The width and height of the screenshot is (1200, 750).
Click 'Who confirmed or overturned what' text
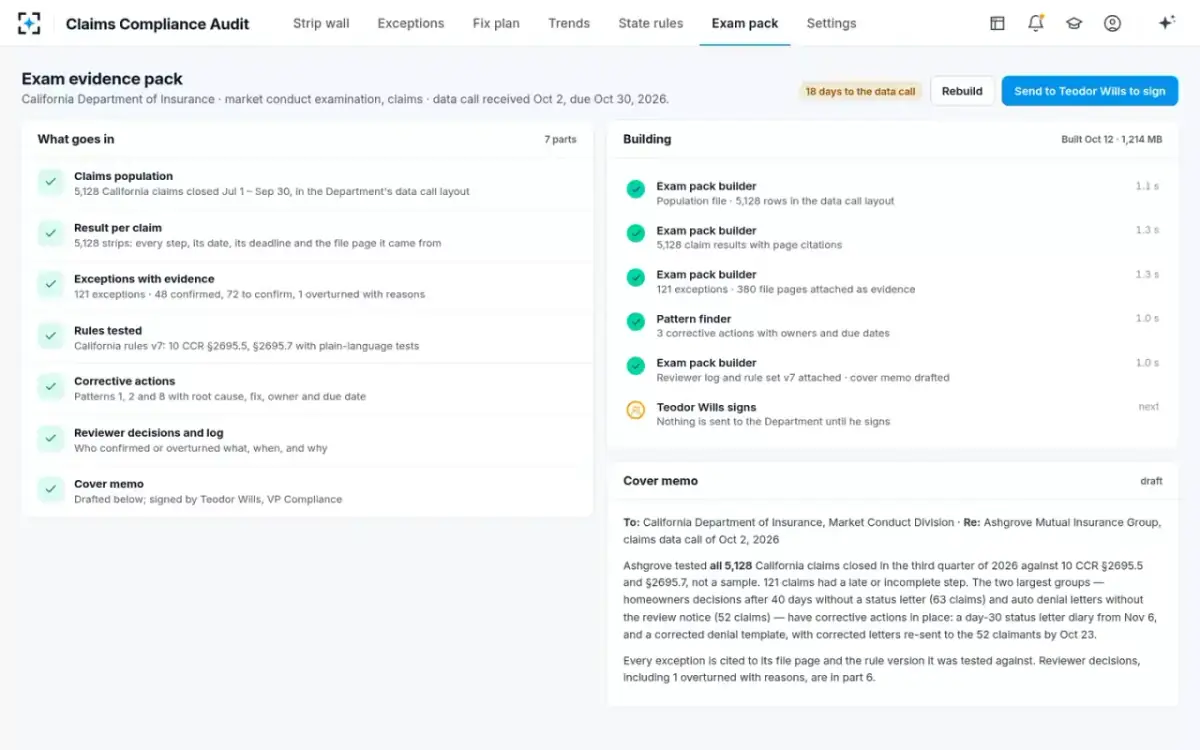coord(201,448)
